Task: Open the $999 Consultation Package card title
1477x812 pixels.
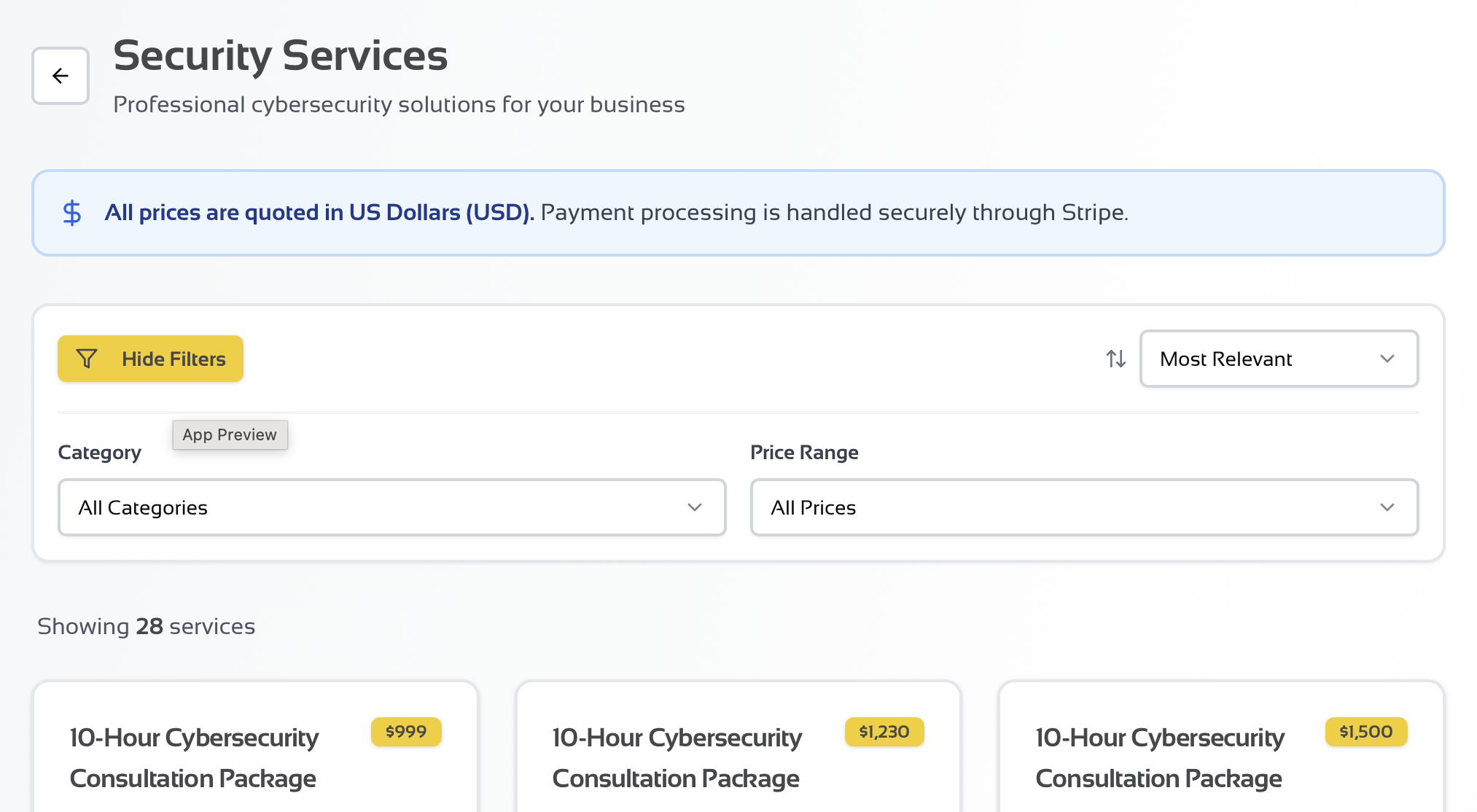Action: [x=194, y=758]
